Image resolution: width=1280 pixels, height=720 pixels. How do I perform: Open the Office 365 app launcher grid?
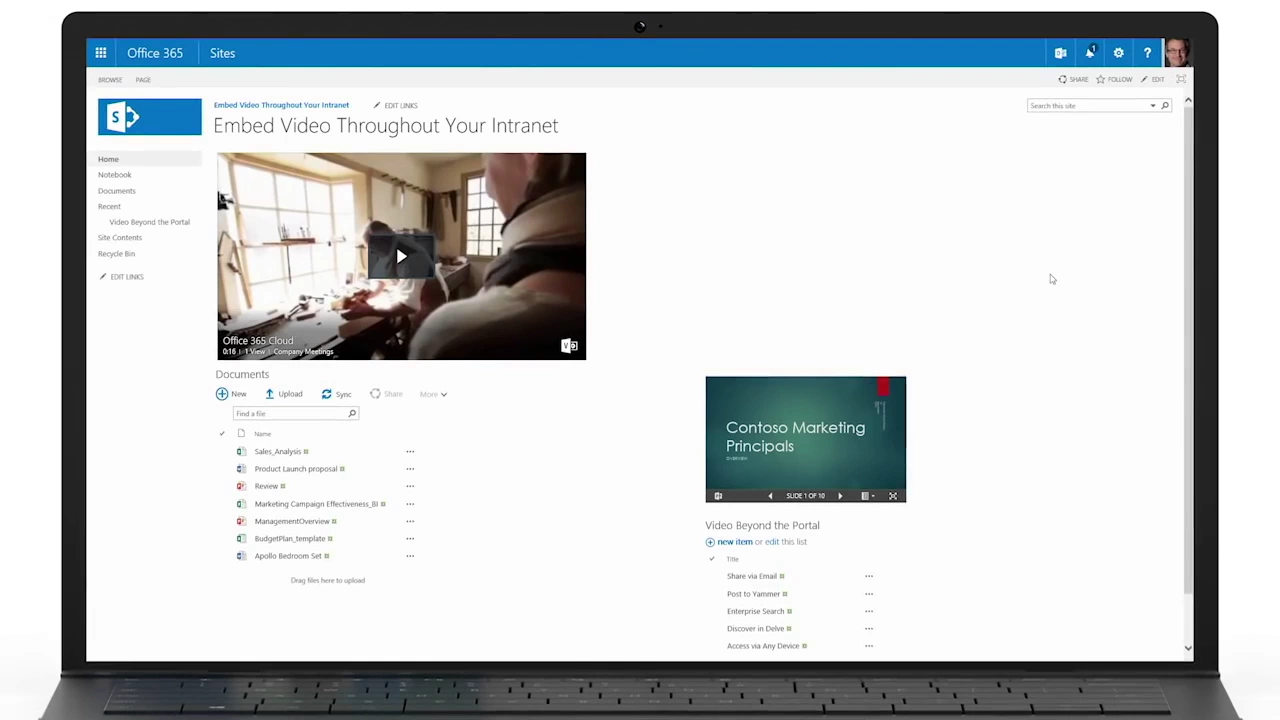[101, 53]
